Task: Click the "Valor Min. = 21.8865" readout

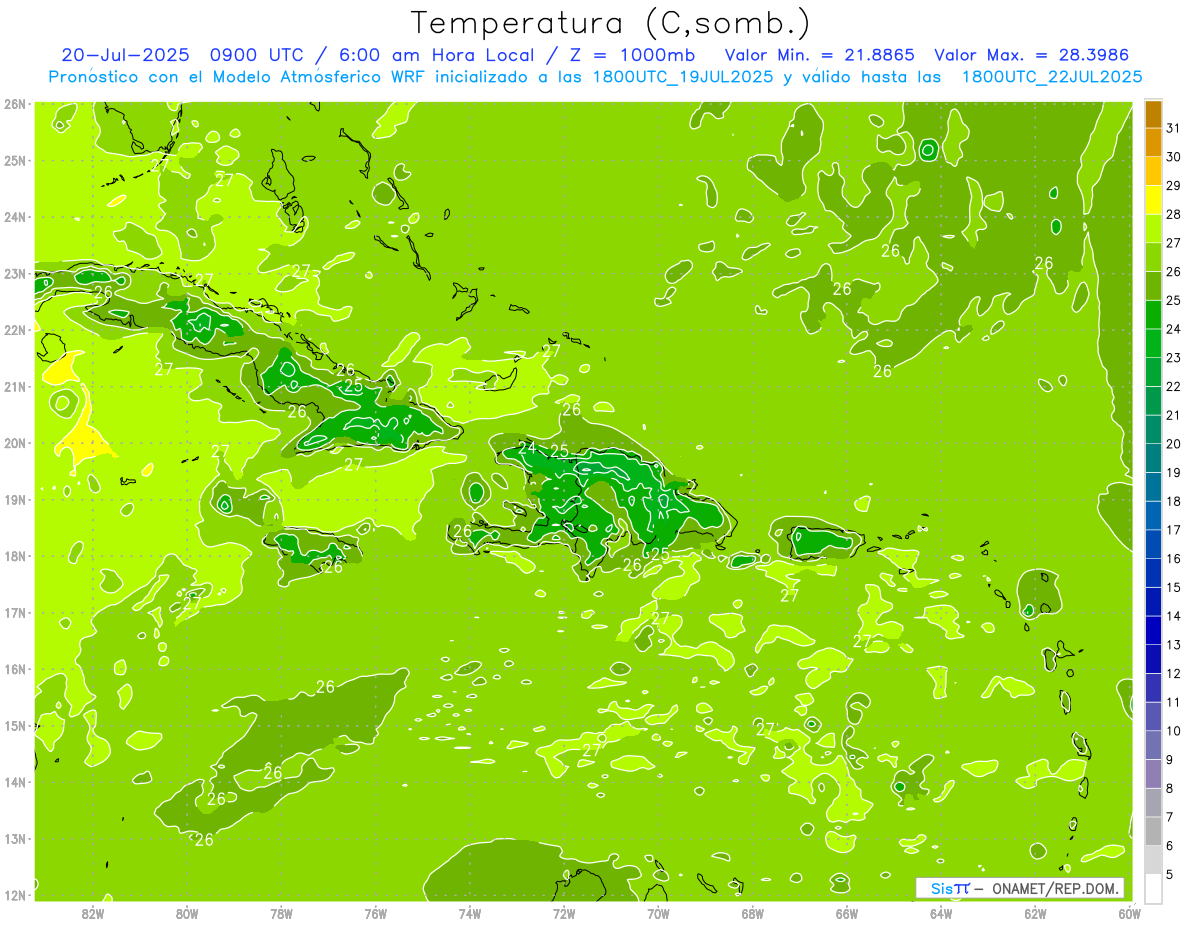Action: click(x=820, y=55)
